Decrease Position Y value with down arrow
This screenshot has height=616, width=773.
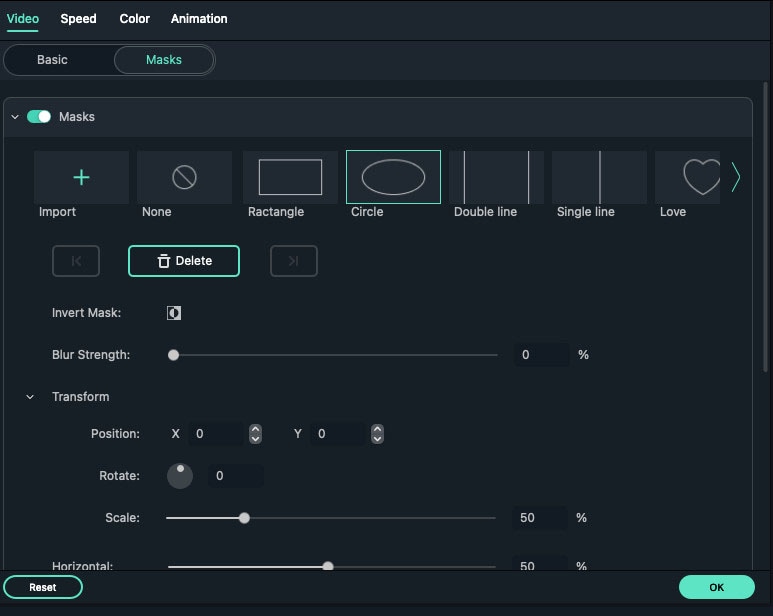point(378,439)
